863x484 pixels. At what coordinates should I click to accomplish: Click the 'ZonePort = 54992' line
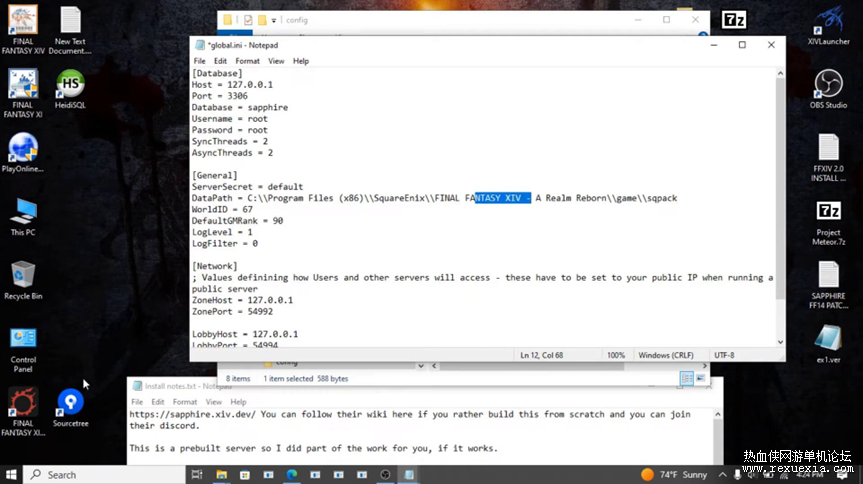coord(232,312)
